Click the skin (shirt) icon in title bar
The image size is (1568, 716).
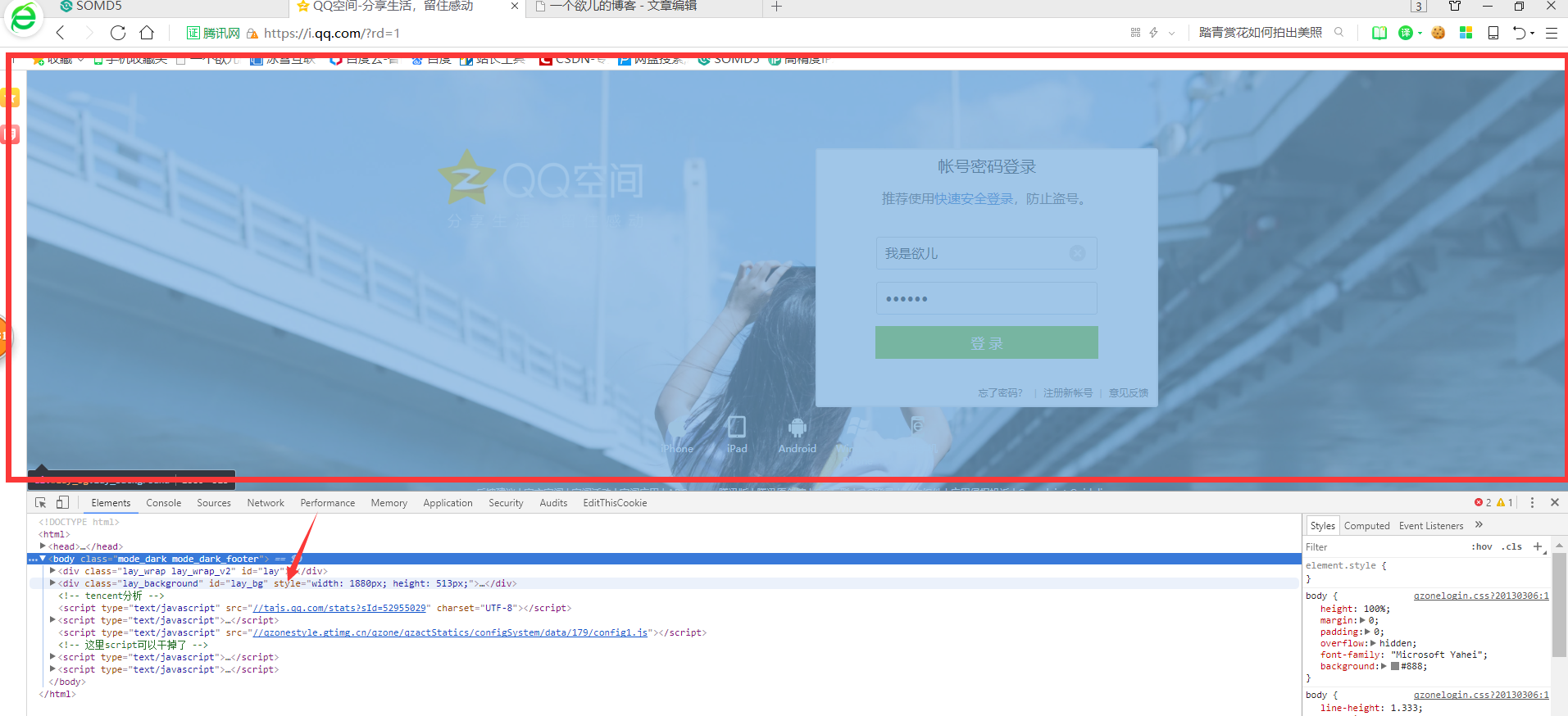[1455, 6]
